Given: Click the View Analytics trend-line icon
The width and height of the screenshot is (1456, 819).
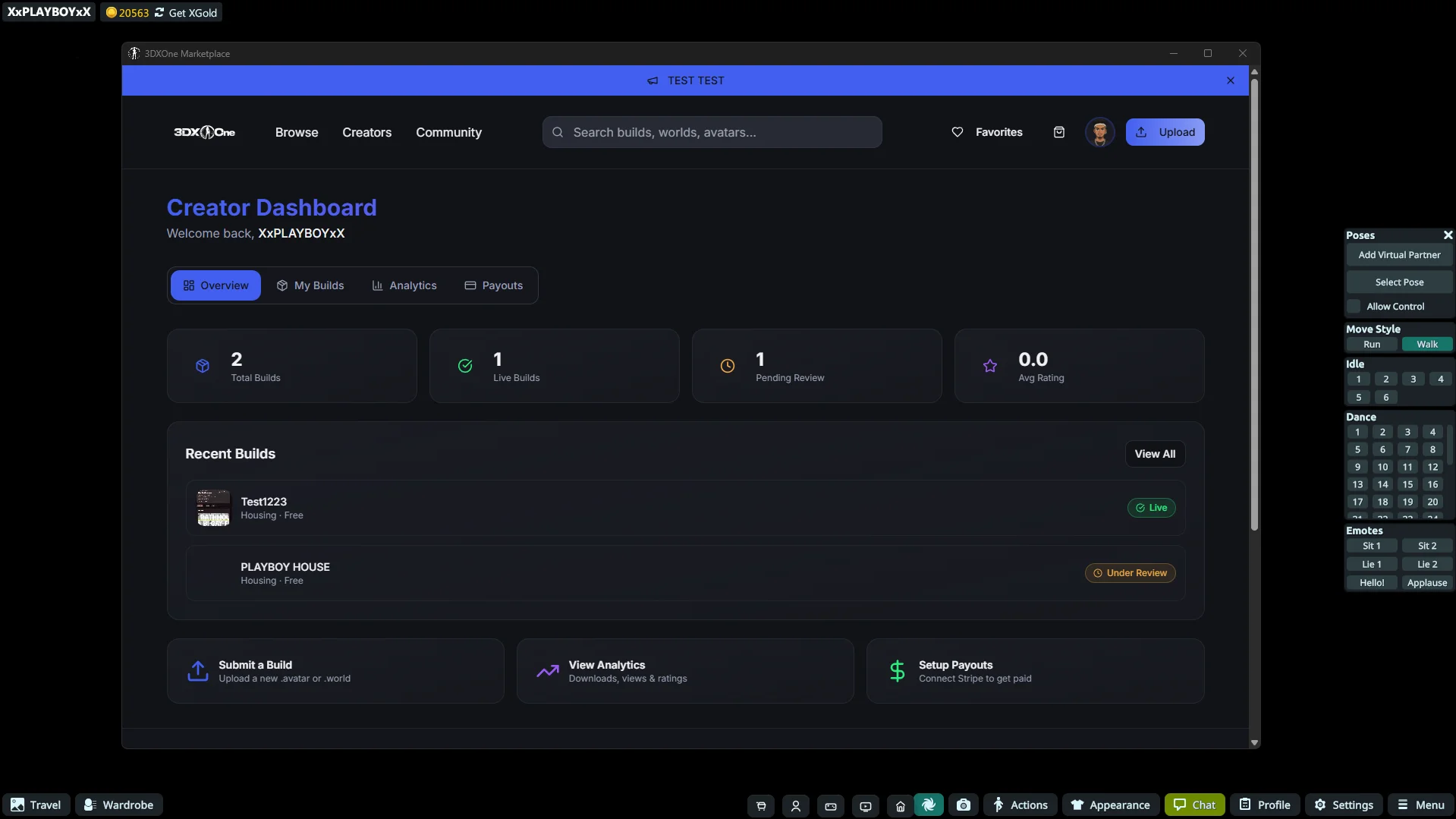Looking at the screenshot, I should coord(548,671).
